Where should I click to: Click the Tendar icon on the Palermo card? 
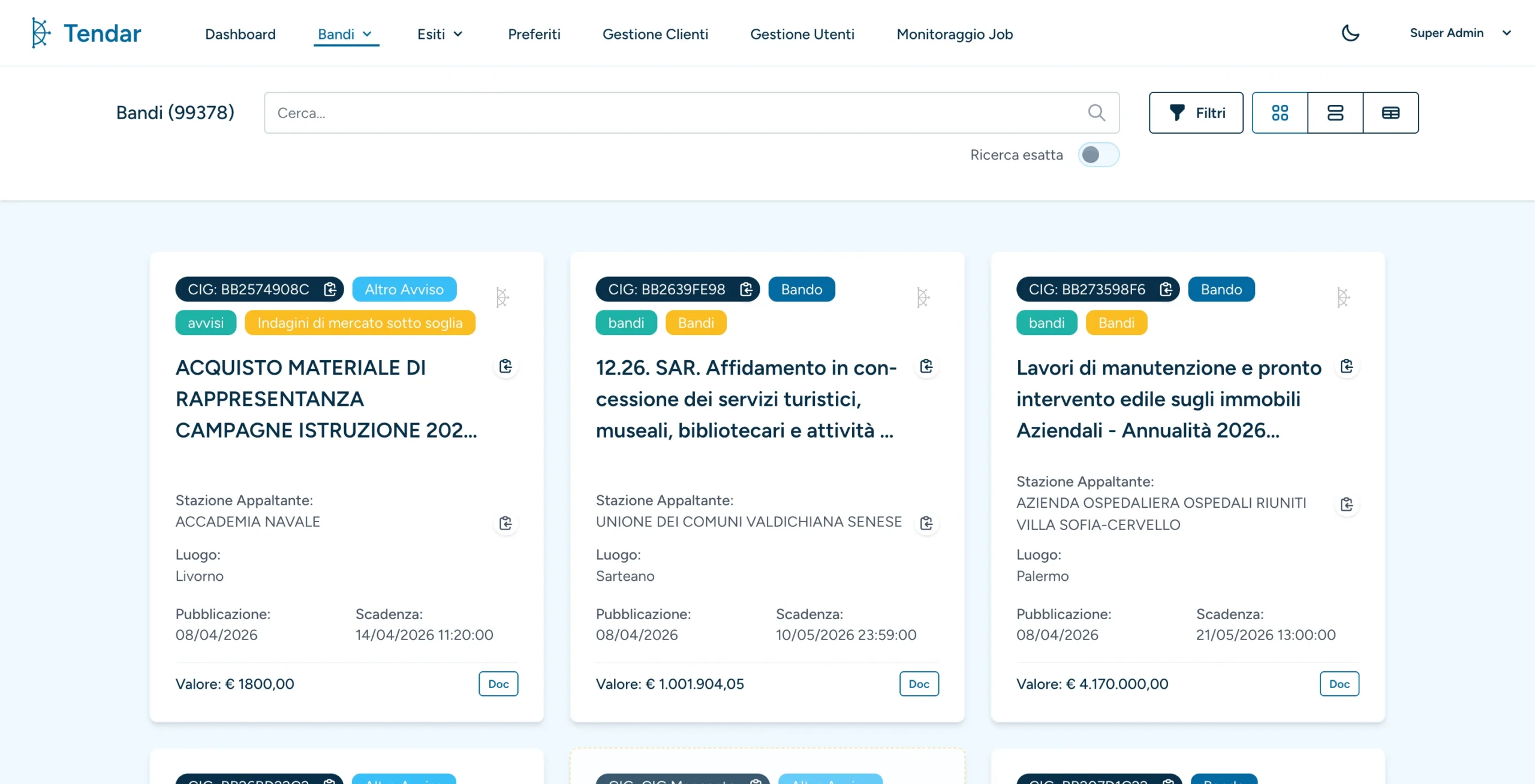pyautogui.click(x=1343, y=297)
